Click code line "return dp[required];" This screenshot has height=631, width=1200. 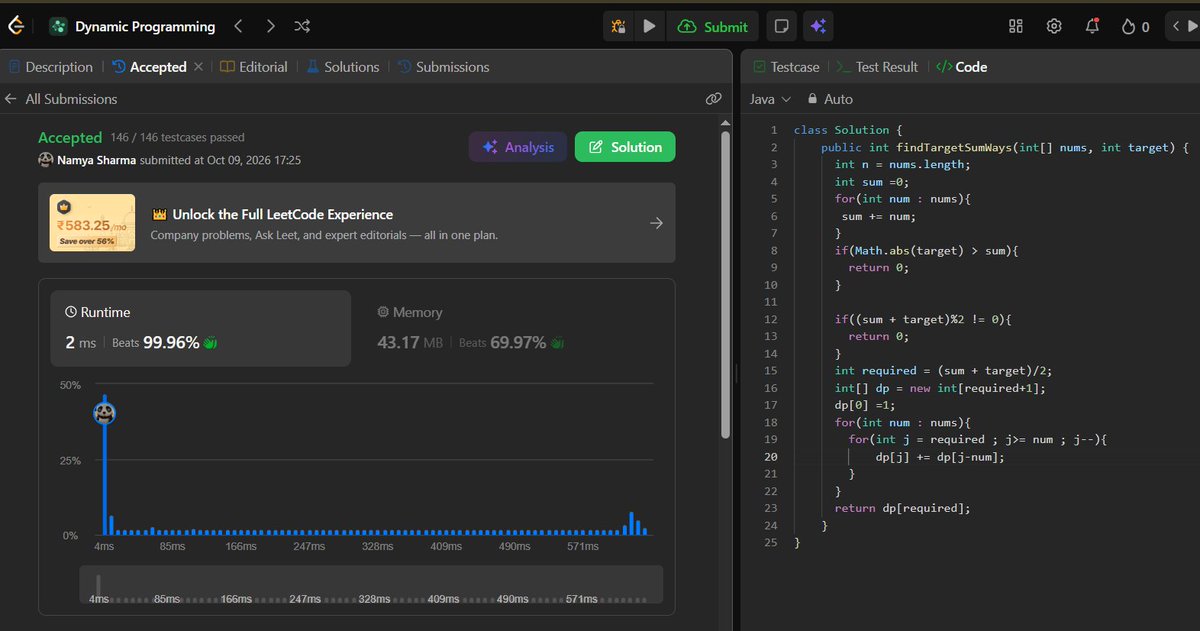coord(902,508)
